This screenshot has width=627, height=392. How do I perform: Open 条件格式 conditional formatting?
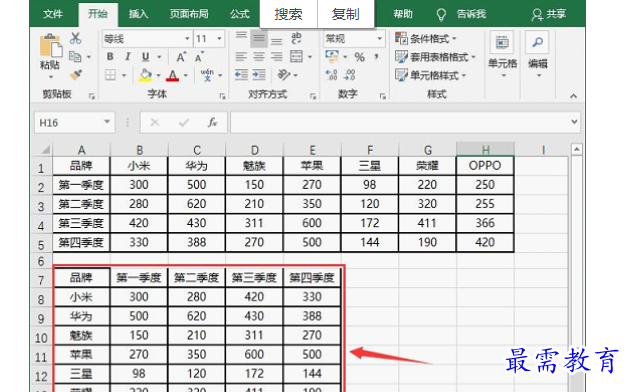click(x=425, y=38)
